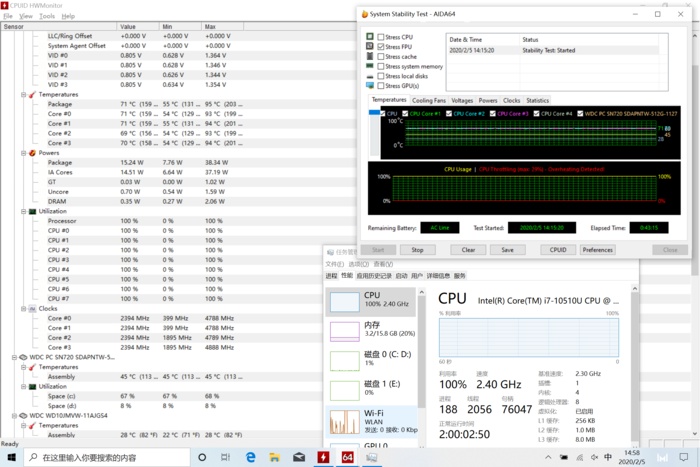Viewport: 700px width, 467px height.
Task: Open AIDA64 Preferences
Action: (x=597, y=250)
